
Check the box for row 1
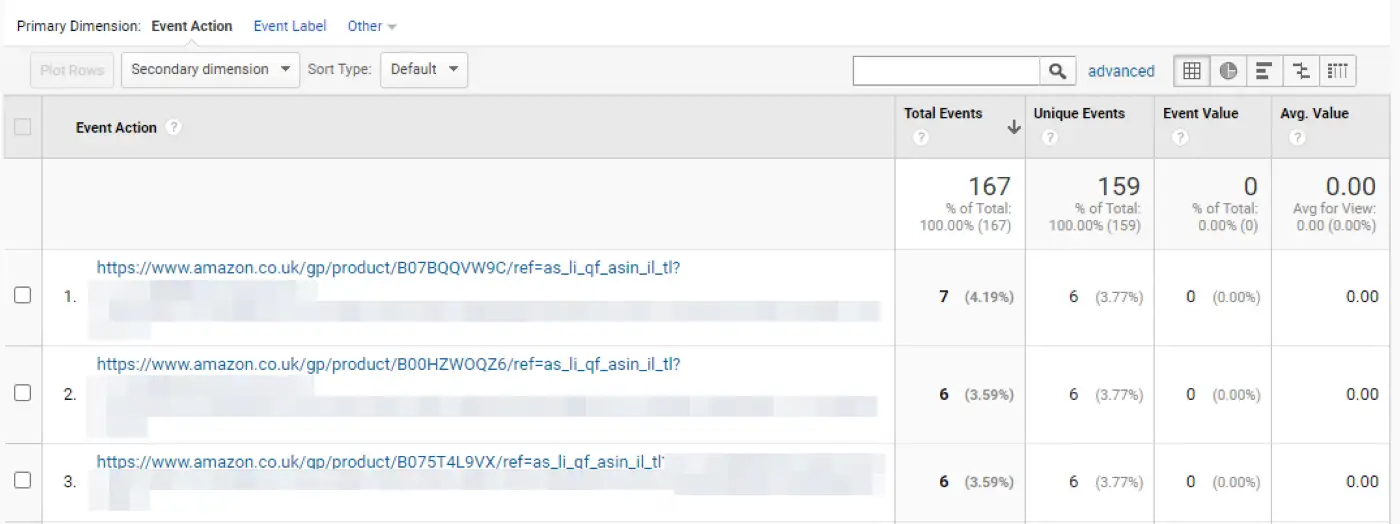[x=22, y=295]
